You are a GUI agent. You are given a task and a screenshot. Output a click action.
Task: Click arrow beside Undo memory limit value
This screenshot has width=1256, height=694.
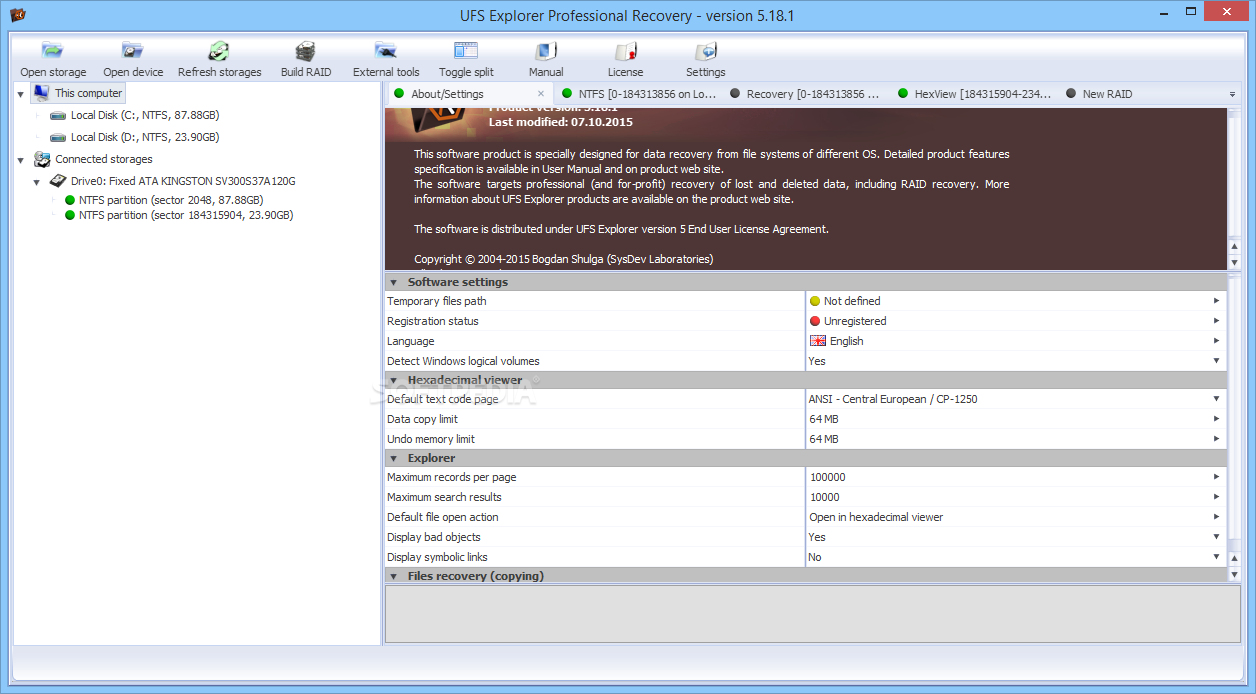coord(1217,439)
